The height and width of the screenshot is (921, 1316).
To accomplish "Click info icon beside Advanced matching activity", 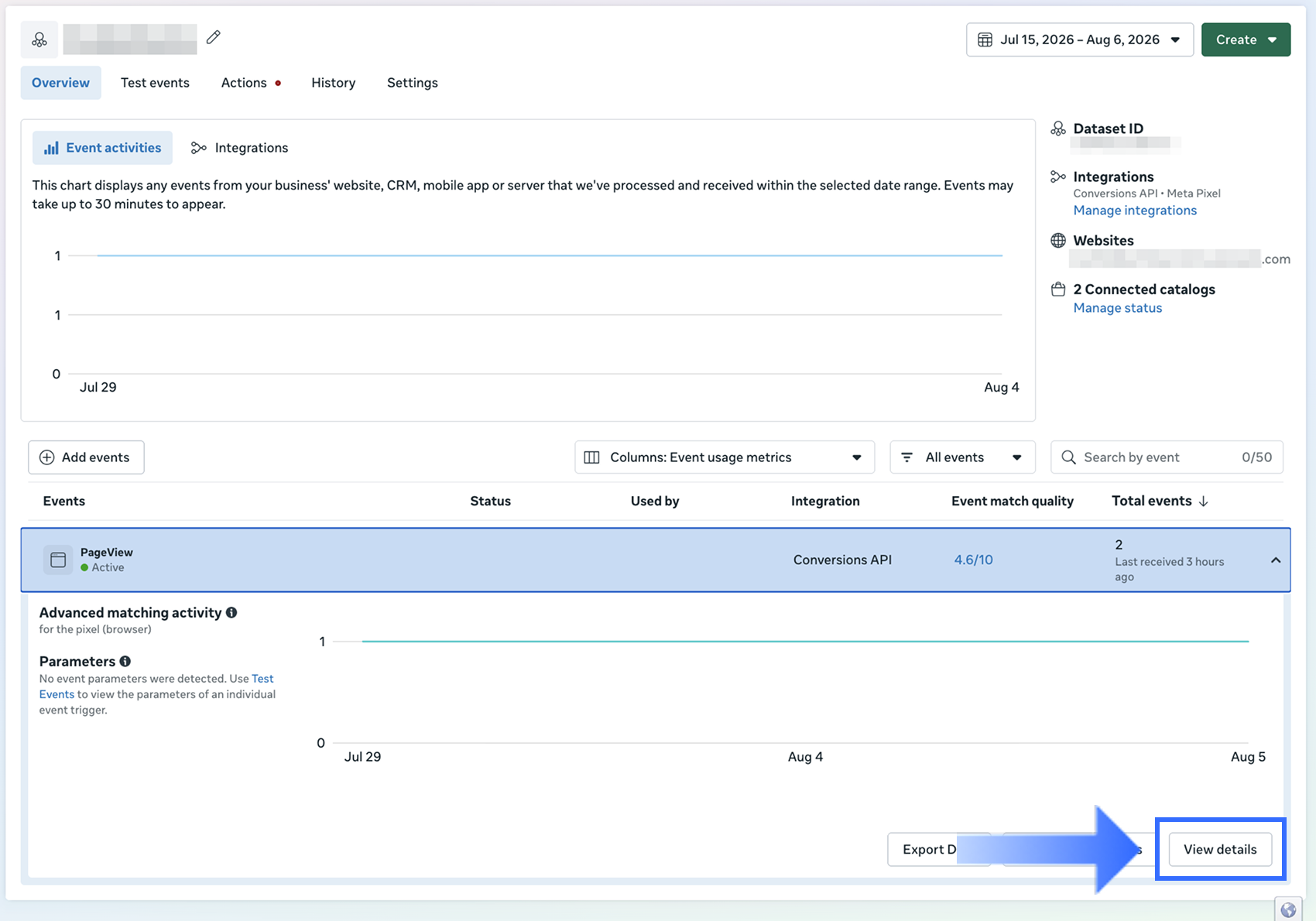I will point(231,612).
